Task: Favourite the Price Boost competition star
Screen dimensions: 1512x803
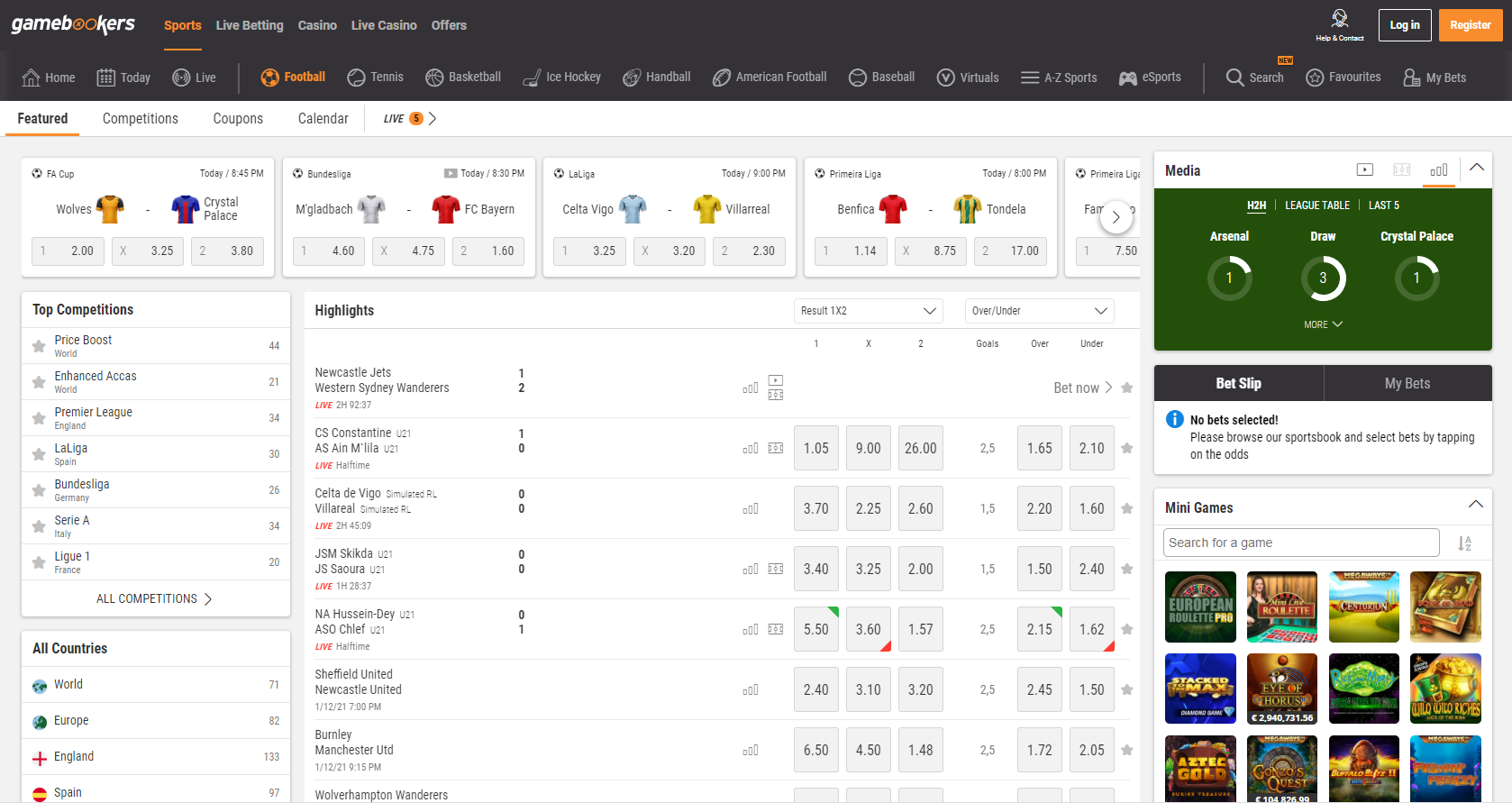Action: [39, 346]
